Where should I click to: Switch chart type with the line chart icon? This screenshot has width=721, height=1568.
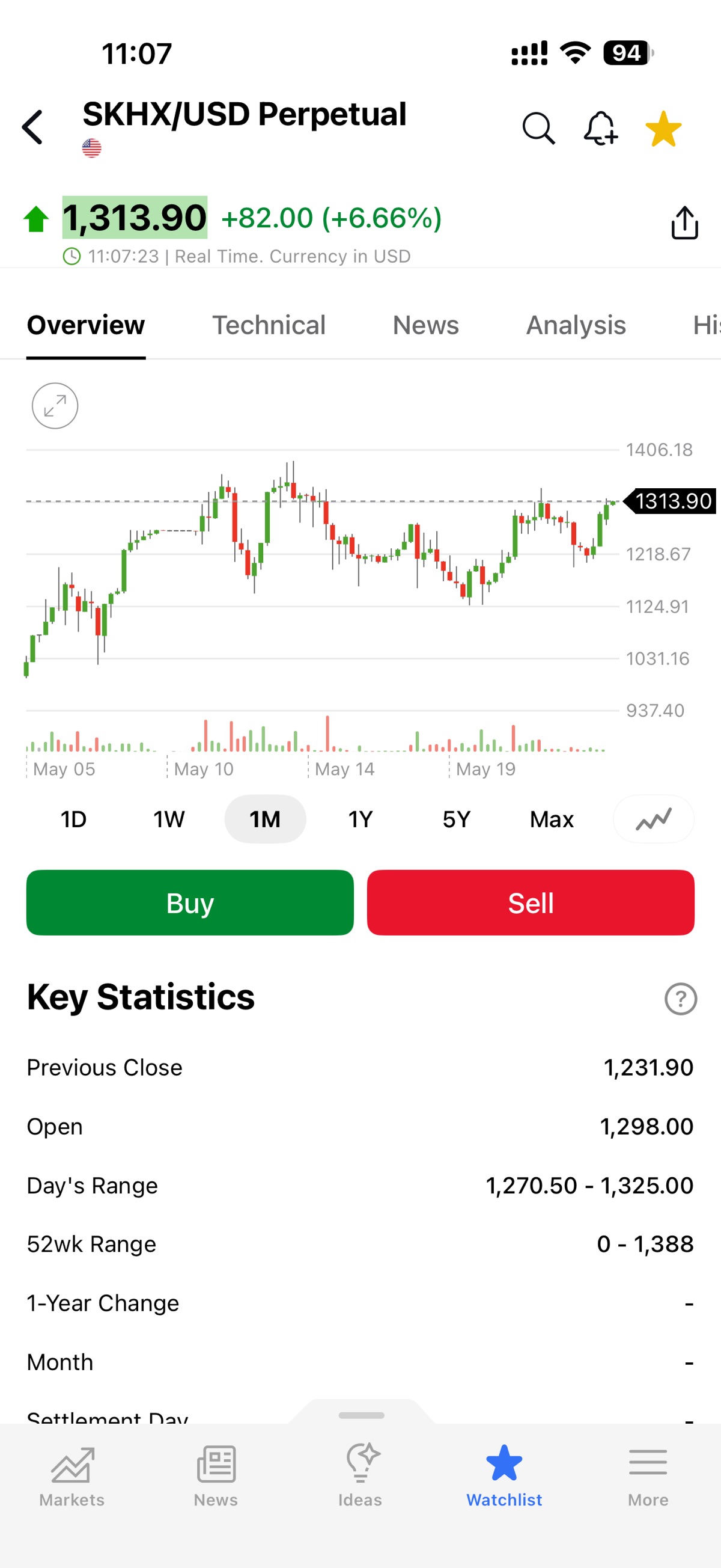tap(654, 819)
